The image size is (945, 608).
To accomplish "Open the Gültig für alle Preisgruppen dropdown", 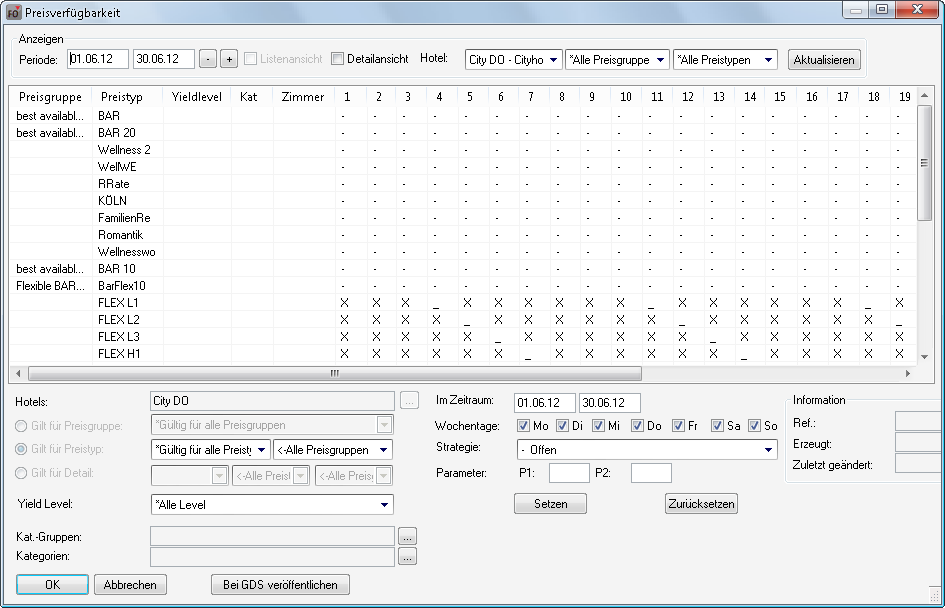I will coord(272,425).
